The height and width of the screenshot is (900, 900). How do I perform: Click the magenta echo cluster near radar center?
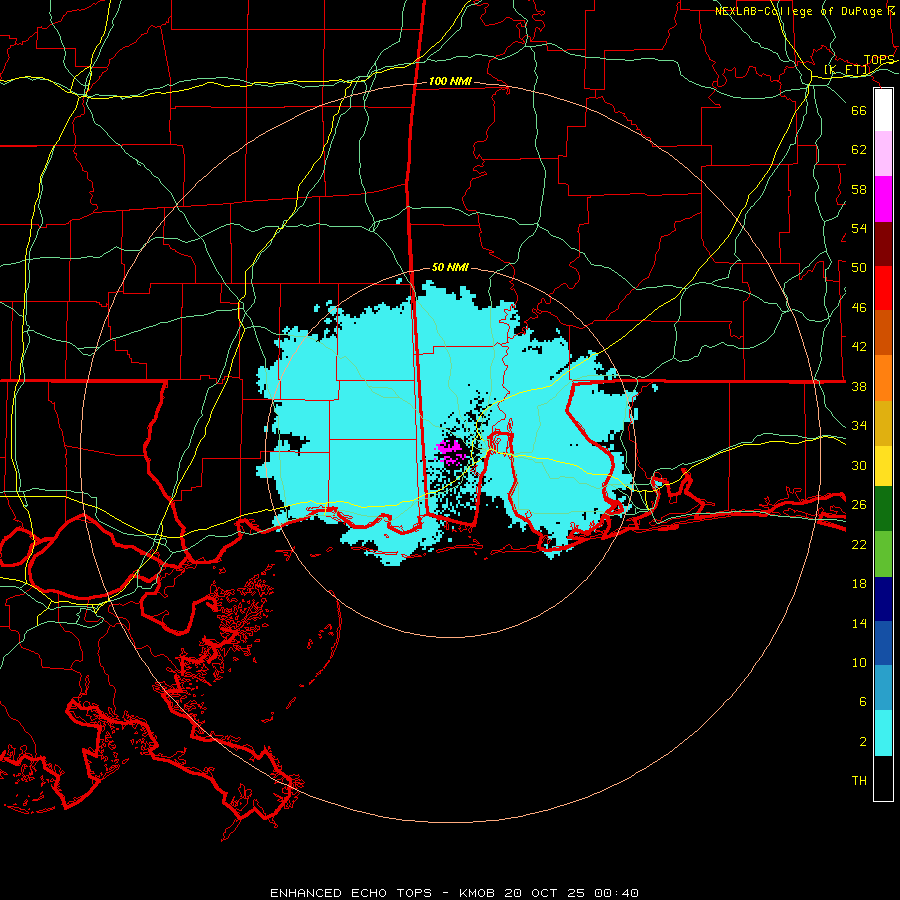pos(451,451)
